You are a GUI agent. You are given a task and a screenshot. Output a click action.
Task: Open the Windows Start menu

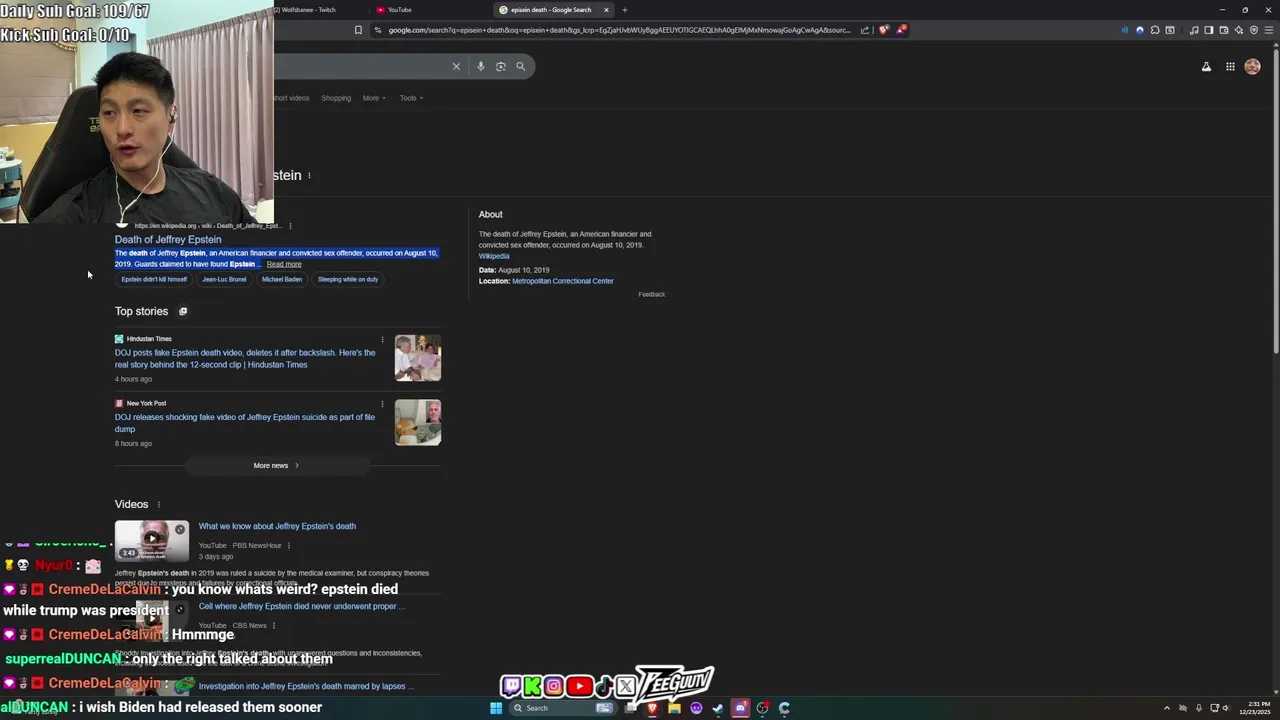click(x=496, y=708)
